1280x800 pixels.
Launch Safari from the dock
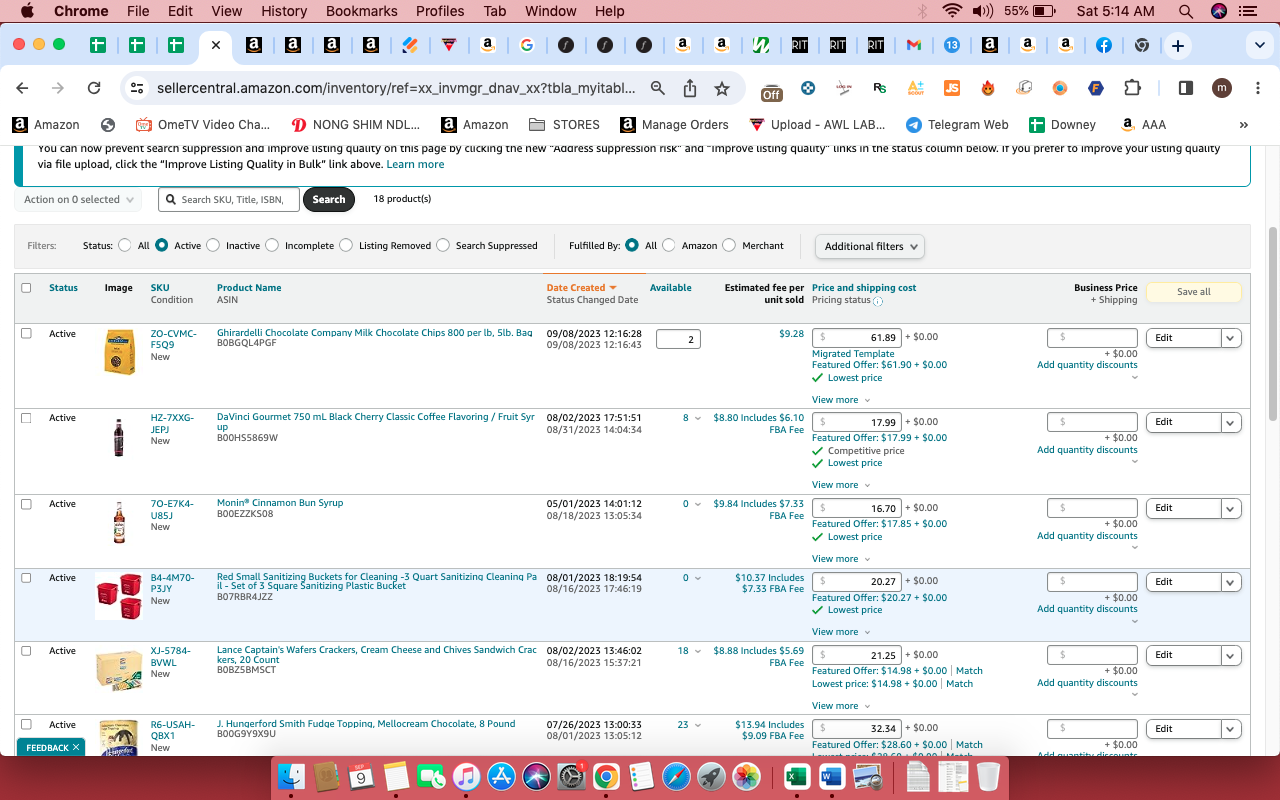tap(676, 776)
